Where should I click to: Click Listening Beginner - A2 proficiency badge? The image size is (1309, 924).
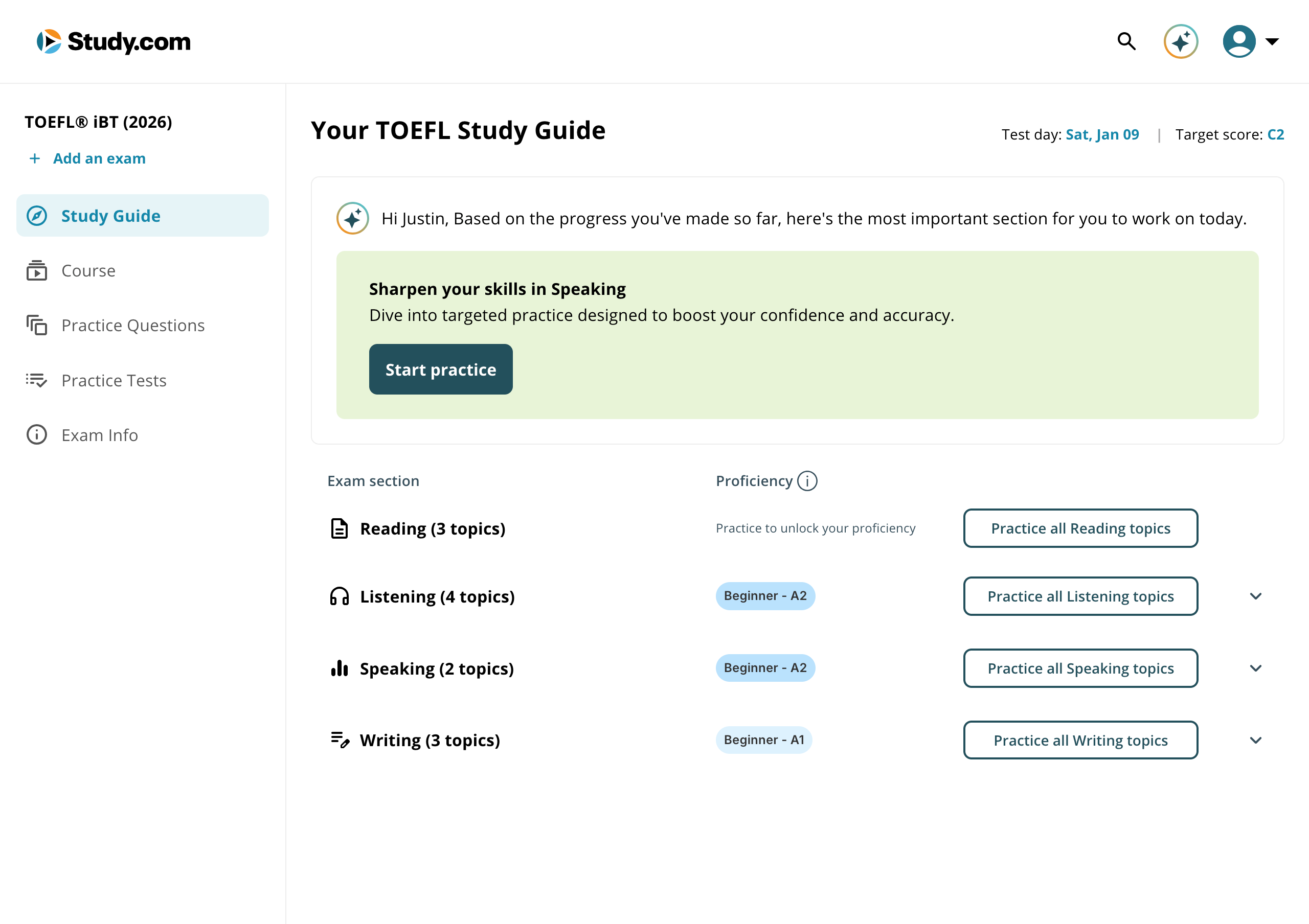[765, 596]
